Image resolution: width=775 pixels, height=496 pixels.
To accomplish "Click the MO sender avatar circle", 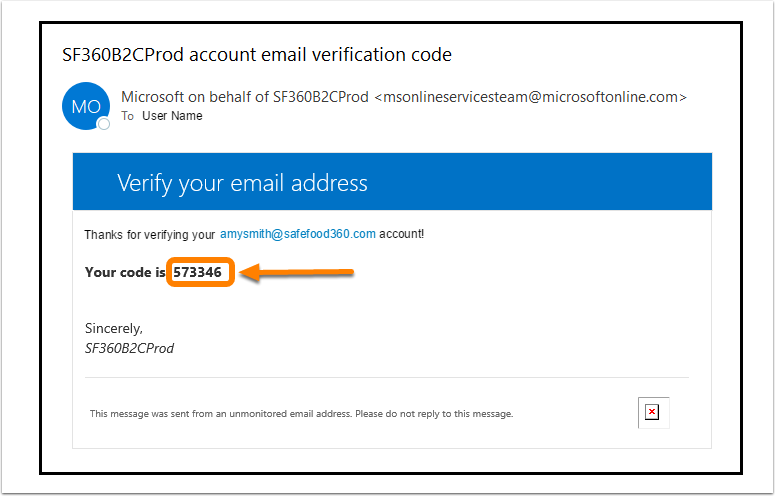I will (85, 106).
